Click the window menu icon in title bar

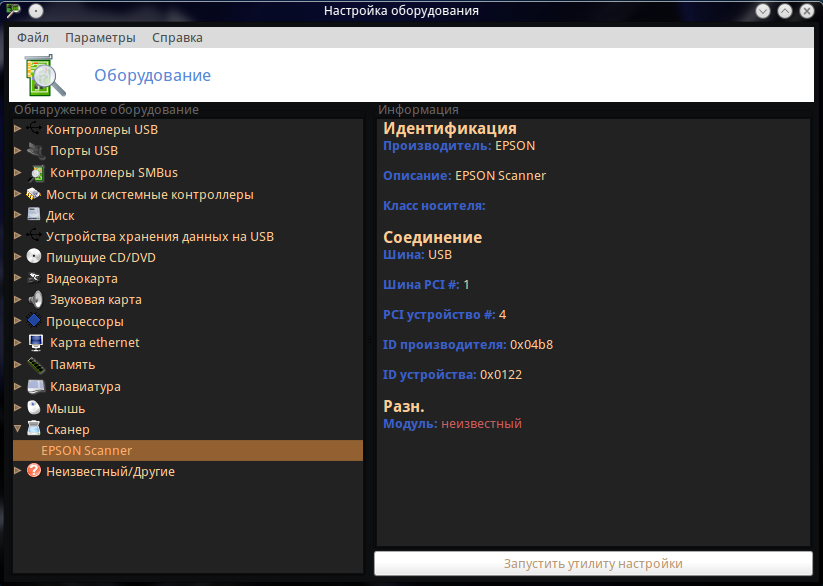(13, 11)
